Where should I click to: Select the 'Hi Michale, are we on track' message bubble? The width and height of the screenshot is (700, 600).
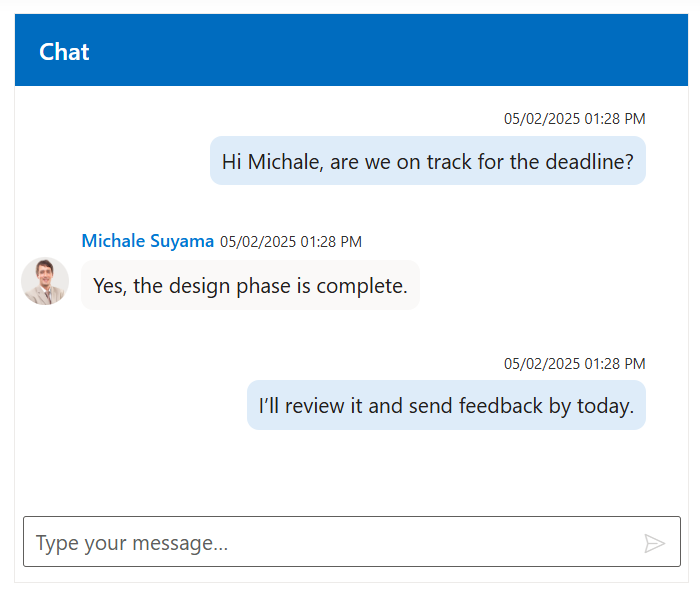point(427,161)
